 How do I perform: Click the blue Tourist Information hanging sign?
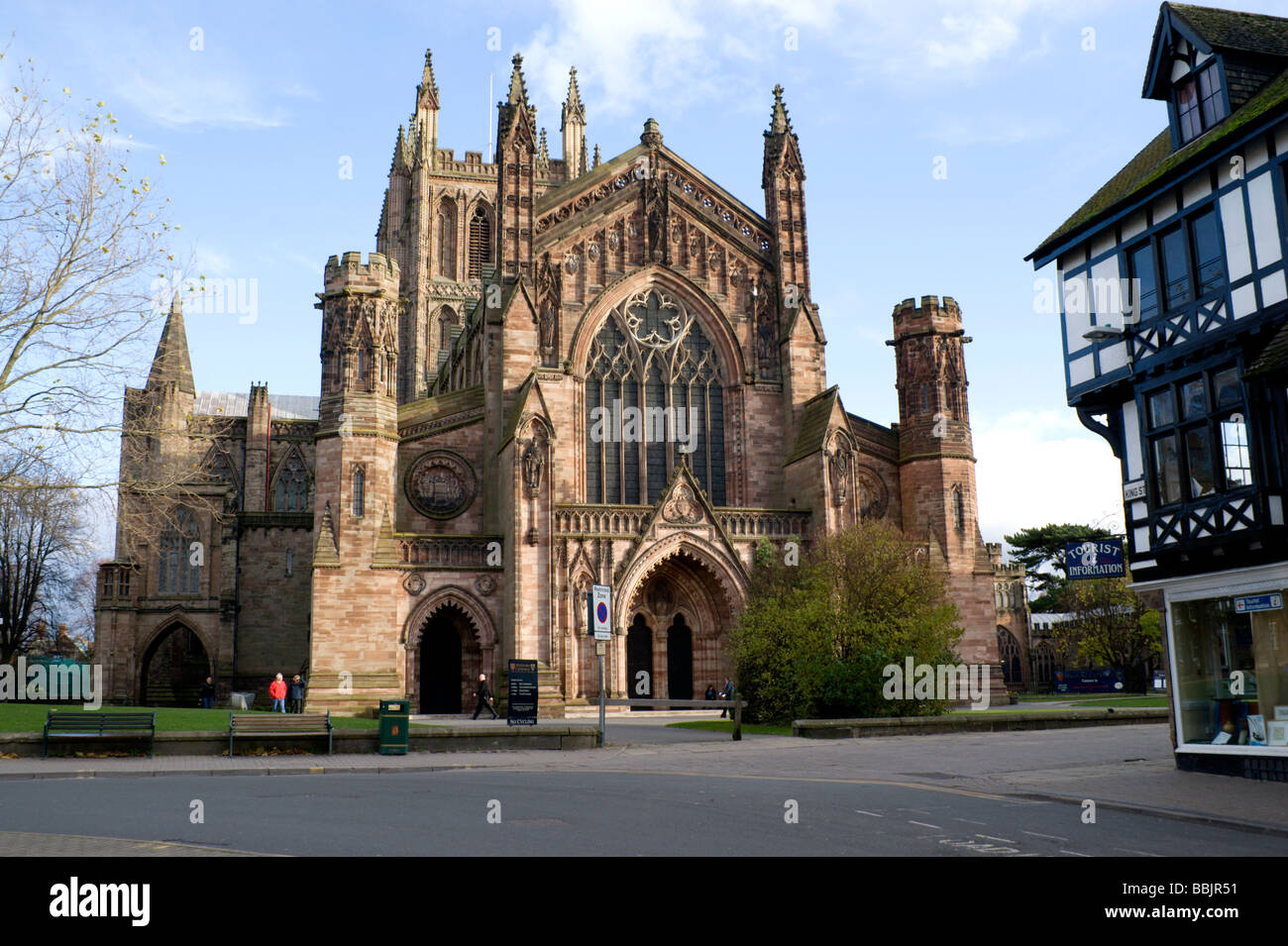click(x=1095, y=559)
